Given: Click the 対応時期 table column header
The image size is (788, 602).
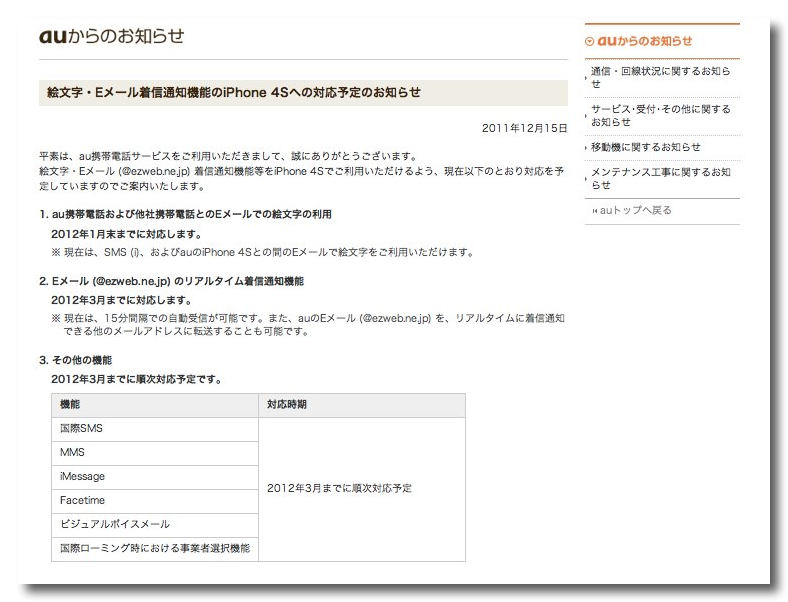Looking at the screenshot, I should pyautogui.click(x=362, y=405).
